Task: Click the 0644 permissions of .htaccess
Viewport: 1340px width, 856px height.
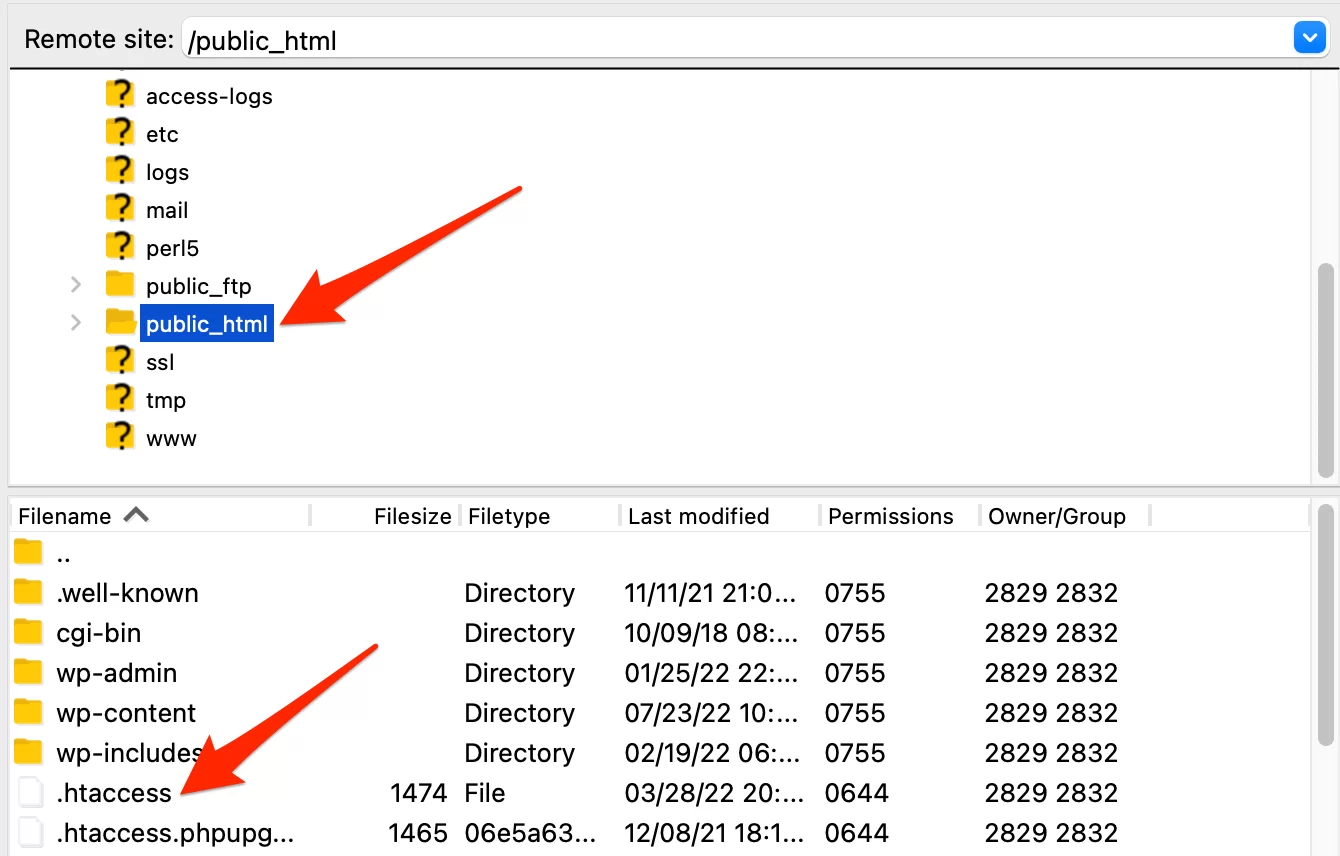Action: coord(856,793)
